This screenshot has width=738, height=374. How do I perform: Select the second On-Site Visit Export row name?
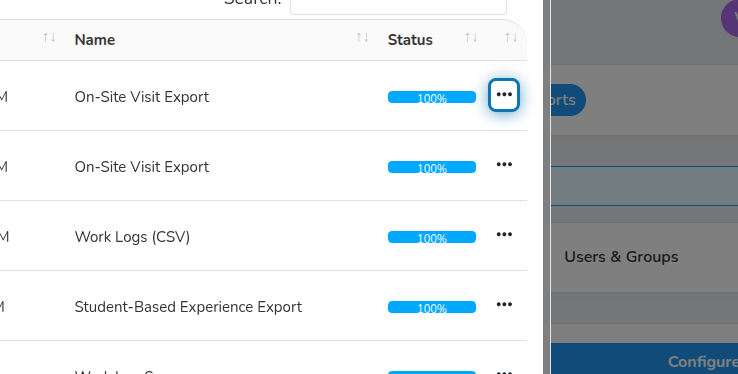click(142, 167)
